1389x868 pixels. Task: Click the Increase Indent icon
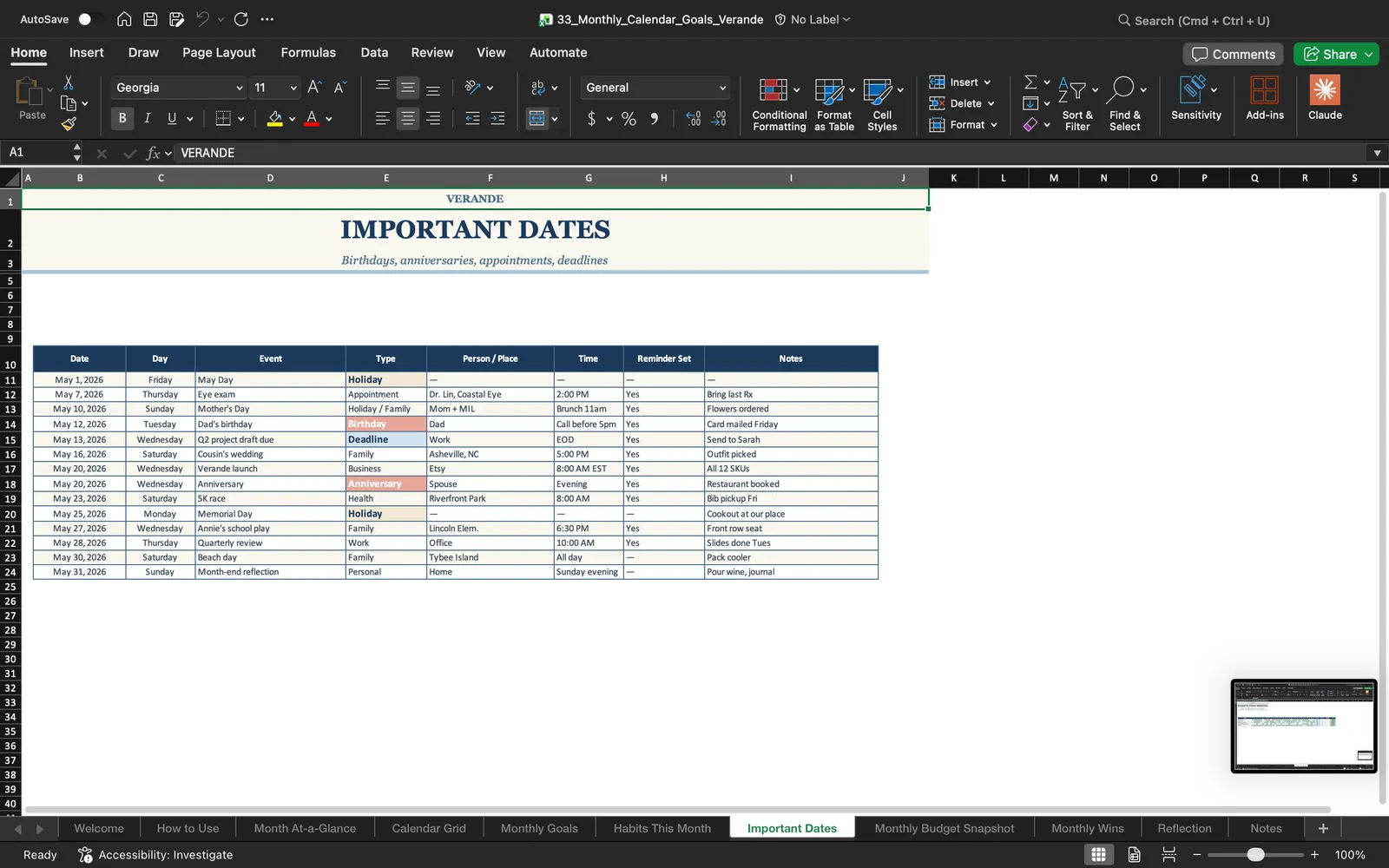tap(497, 118)
